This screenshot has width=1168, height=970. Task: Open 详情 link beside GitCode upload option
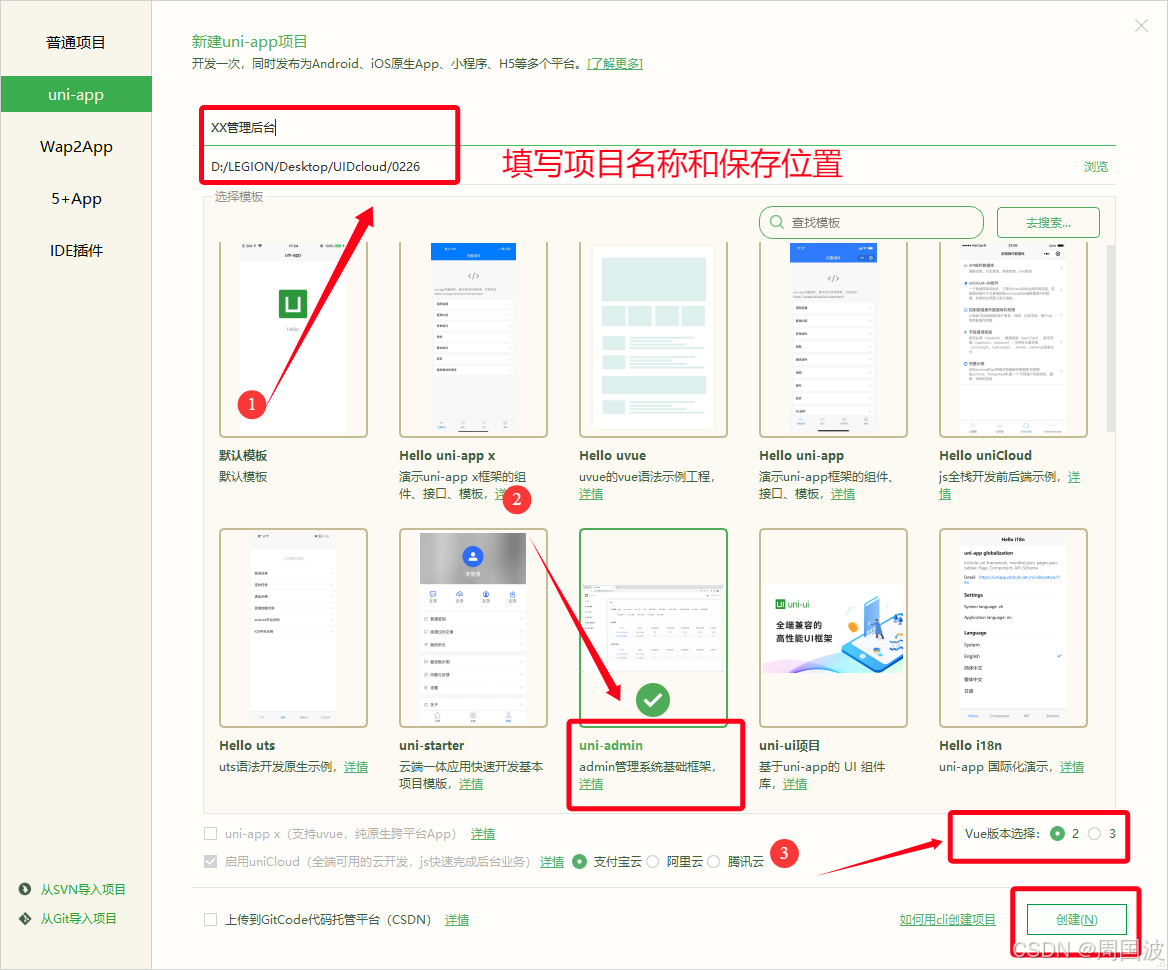coord(457,920)
